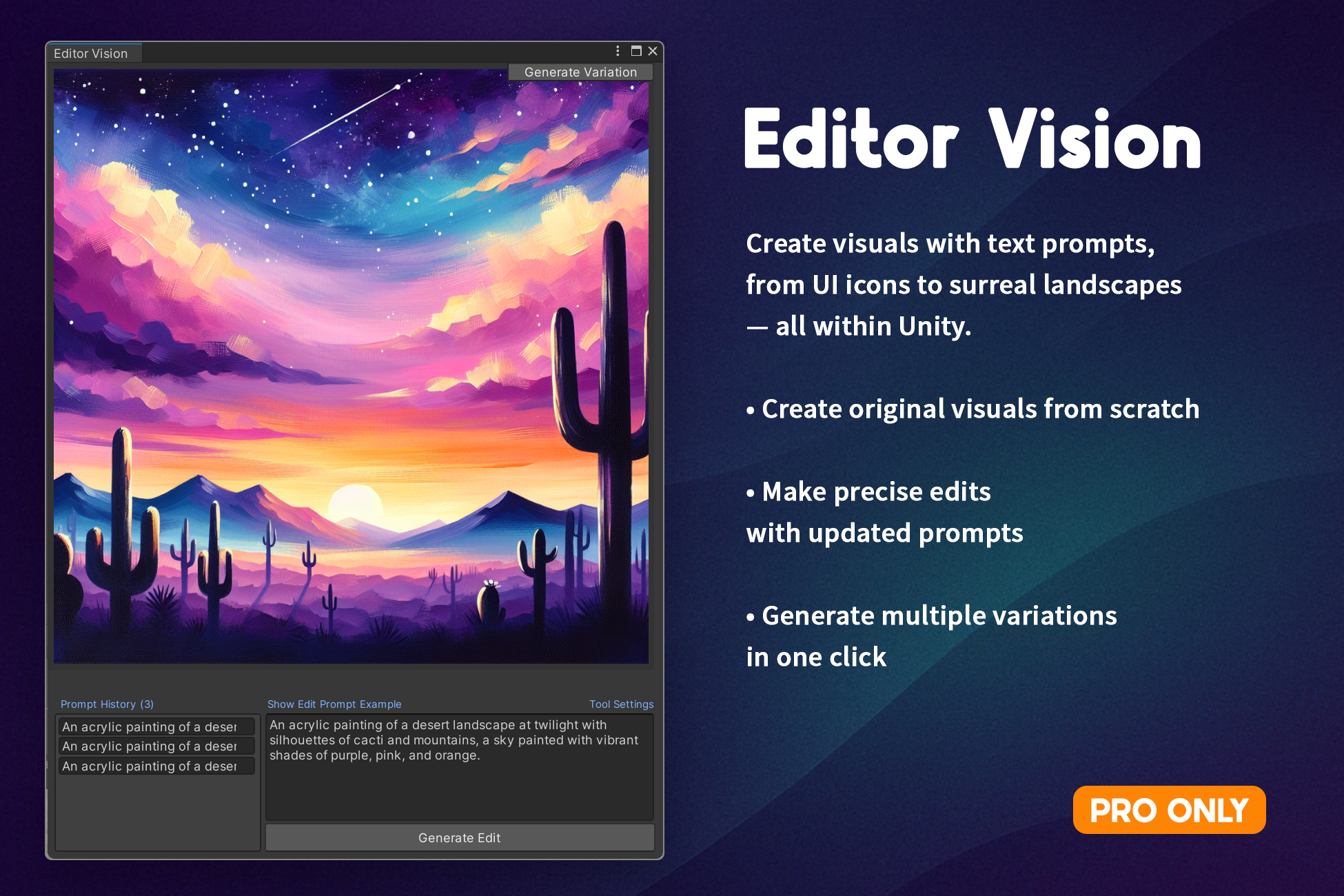Click Show Edit Prompt Example
1344x896 pixels.
334,704
